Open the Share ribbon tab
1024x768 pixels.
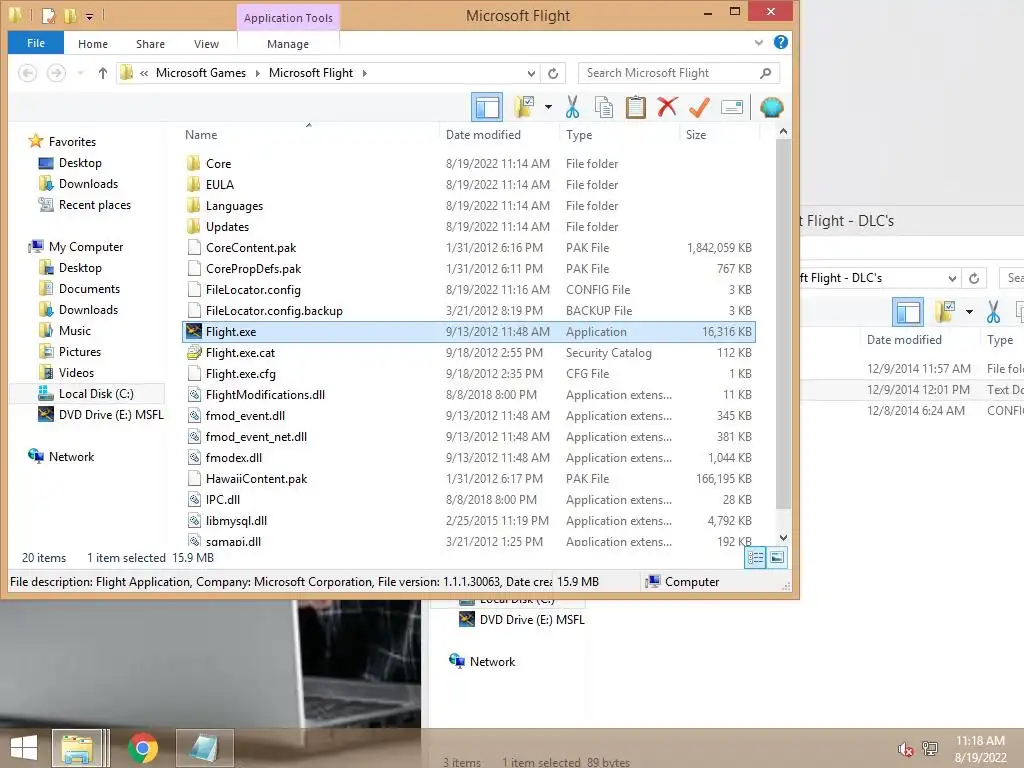[x=150, y=44]
